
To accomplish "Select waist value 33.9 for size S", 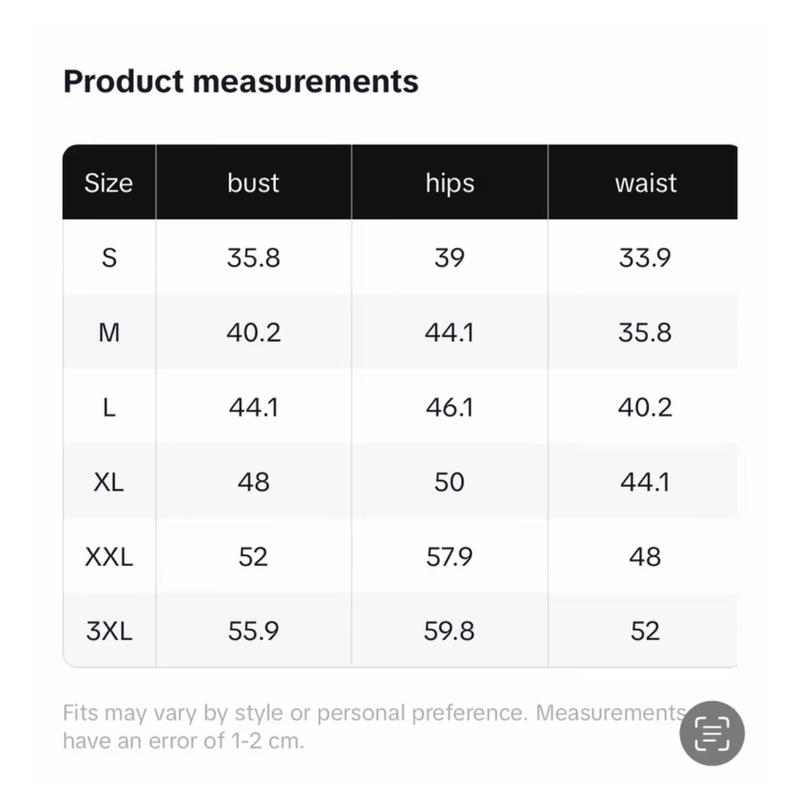I will 645,258.
